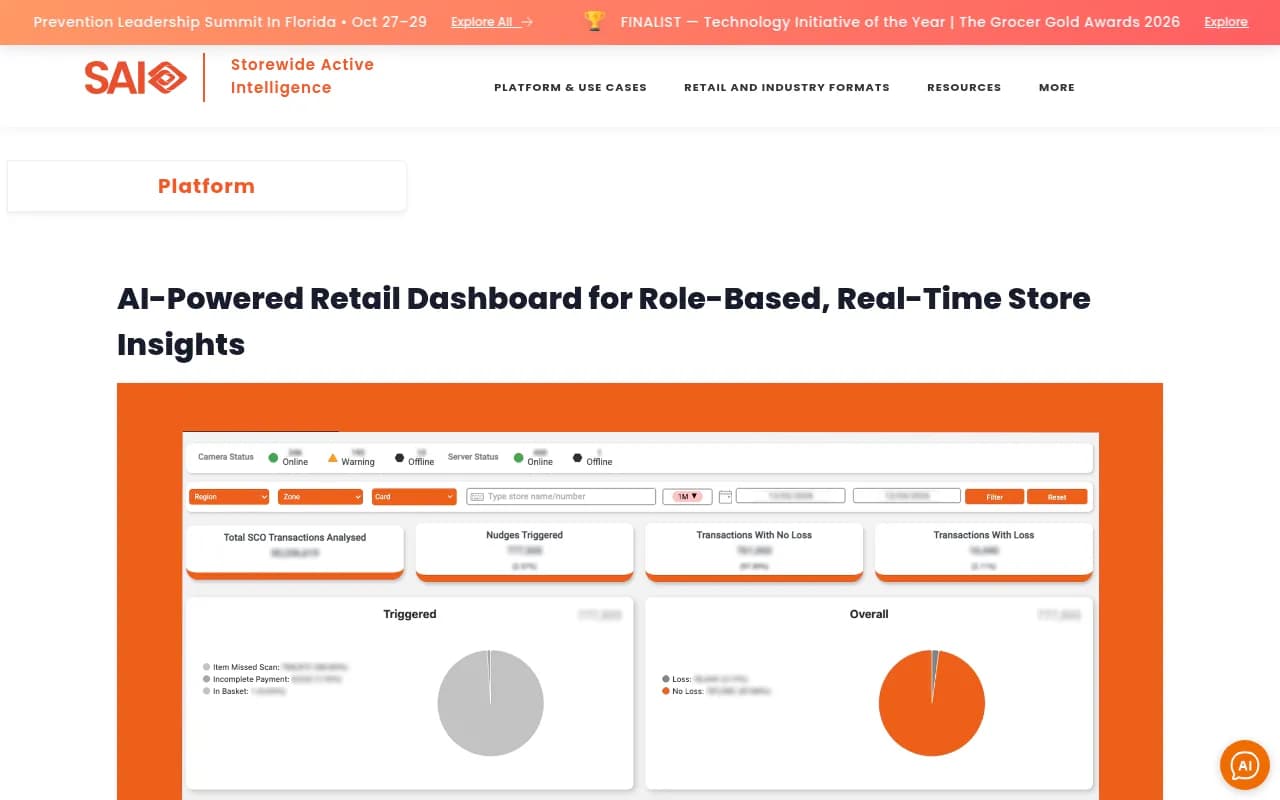Click the orange Warning triangle icon
1280x800 pixels.
click(x=332, y=458)
